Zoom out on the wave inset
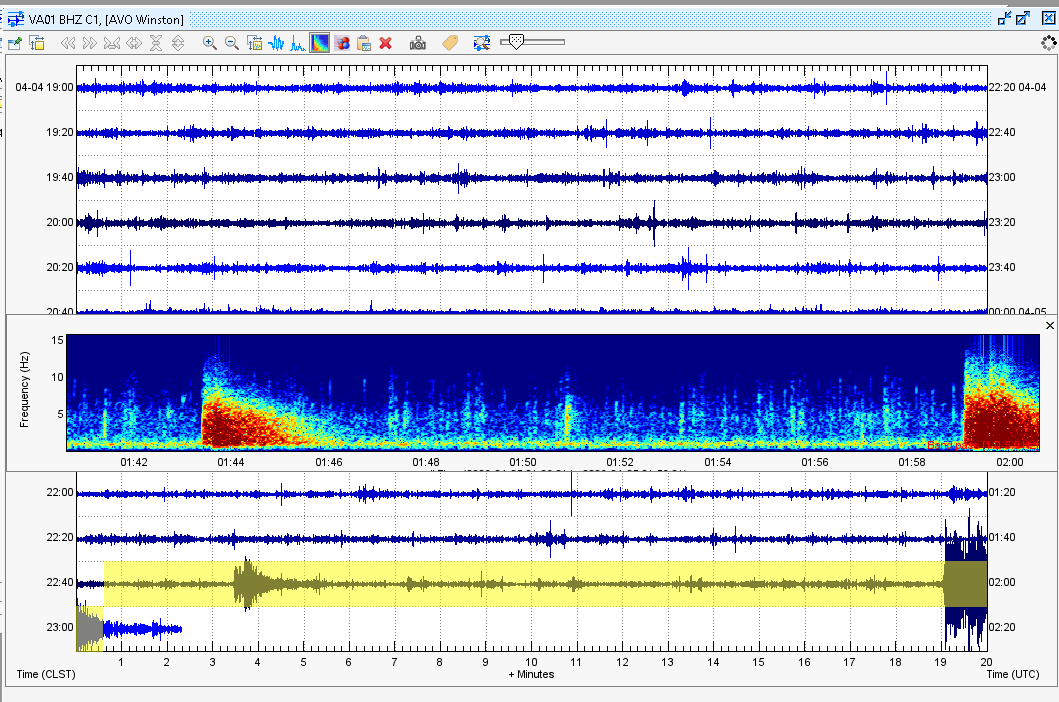This screenshot has width=1059, height=702. pyautogui.click(x=232, y=43)
